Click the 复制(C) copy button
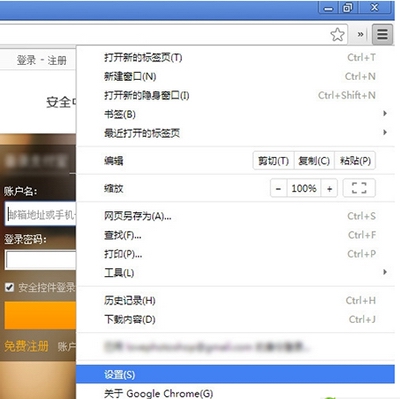Image resolution: width=400 pixels, height=399 pixels. tap(314, 161)
